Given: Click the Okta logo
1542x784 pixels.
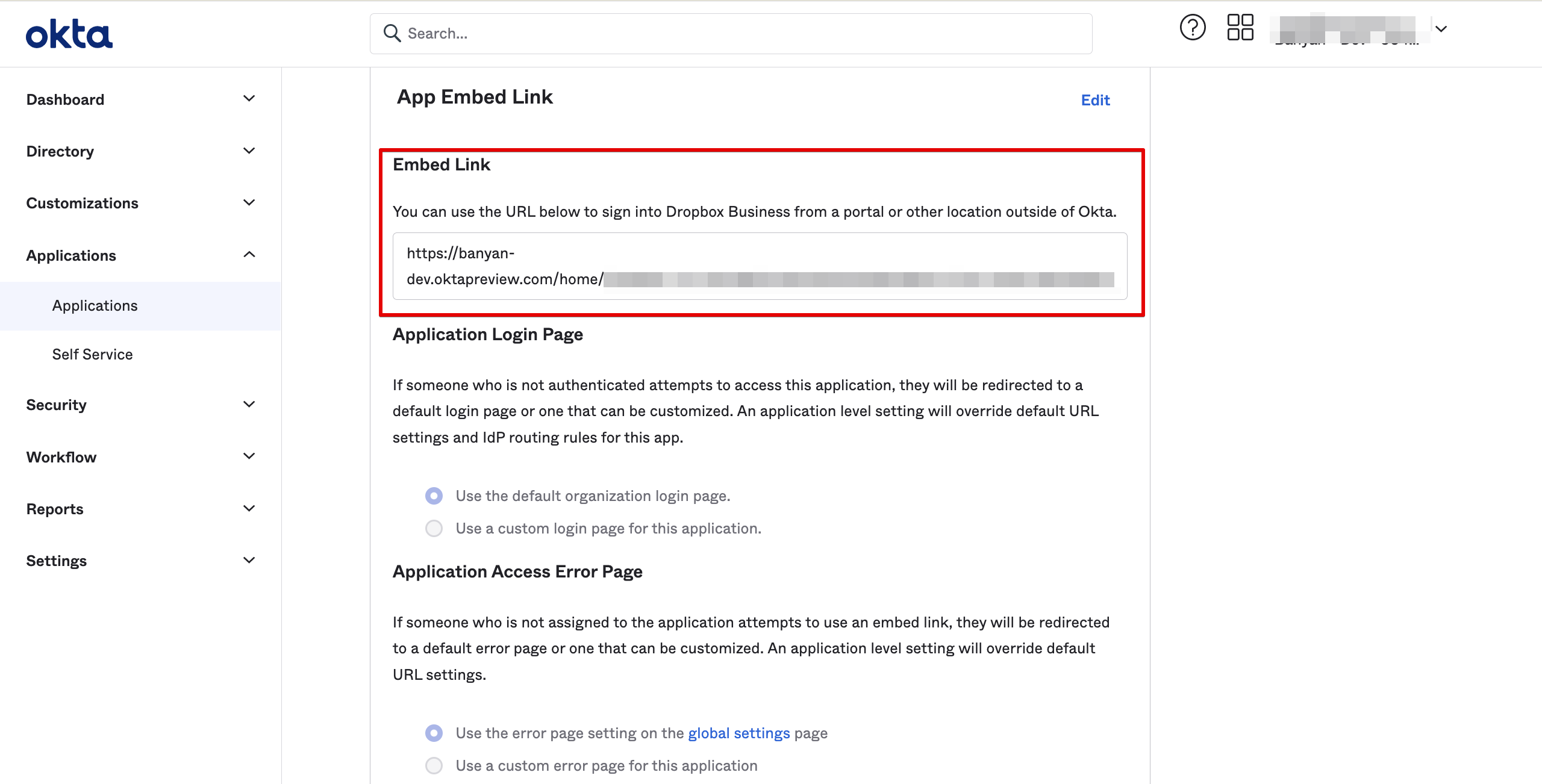Looking at the screenshot, I should (x=69, y=34).
